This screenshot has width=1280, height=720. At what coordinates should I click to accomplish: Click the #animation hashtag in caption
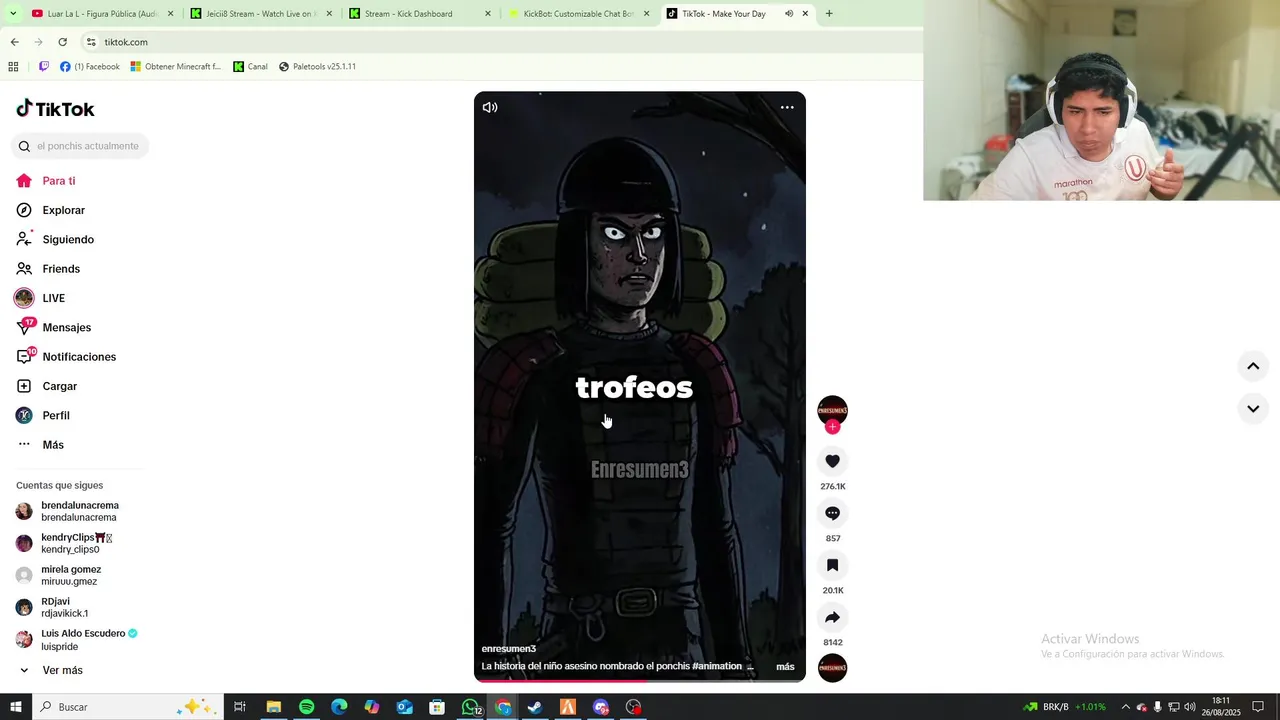(x=717, y=666)
